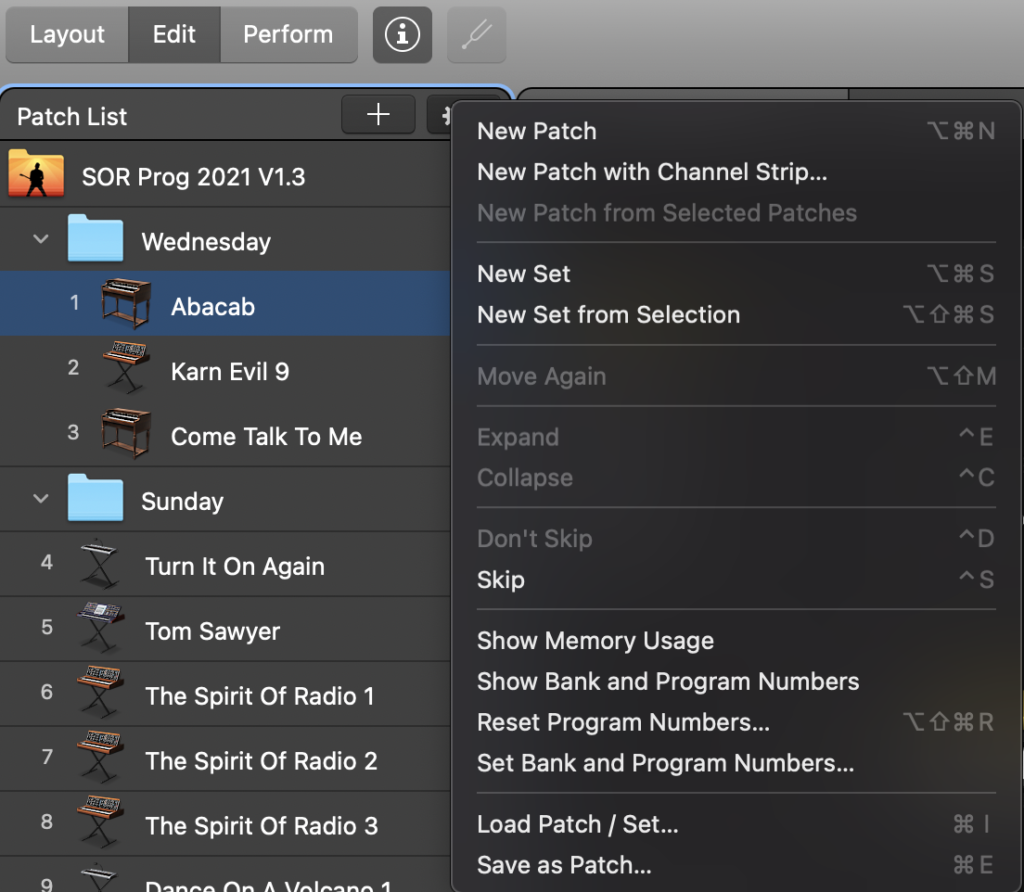Select New Set from Selection
The height and width of the screenshot is (892, 1024).
(x=736, y=315)
